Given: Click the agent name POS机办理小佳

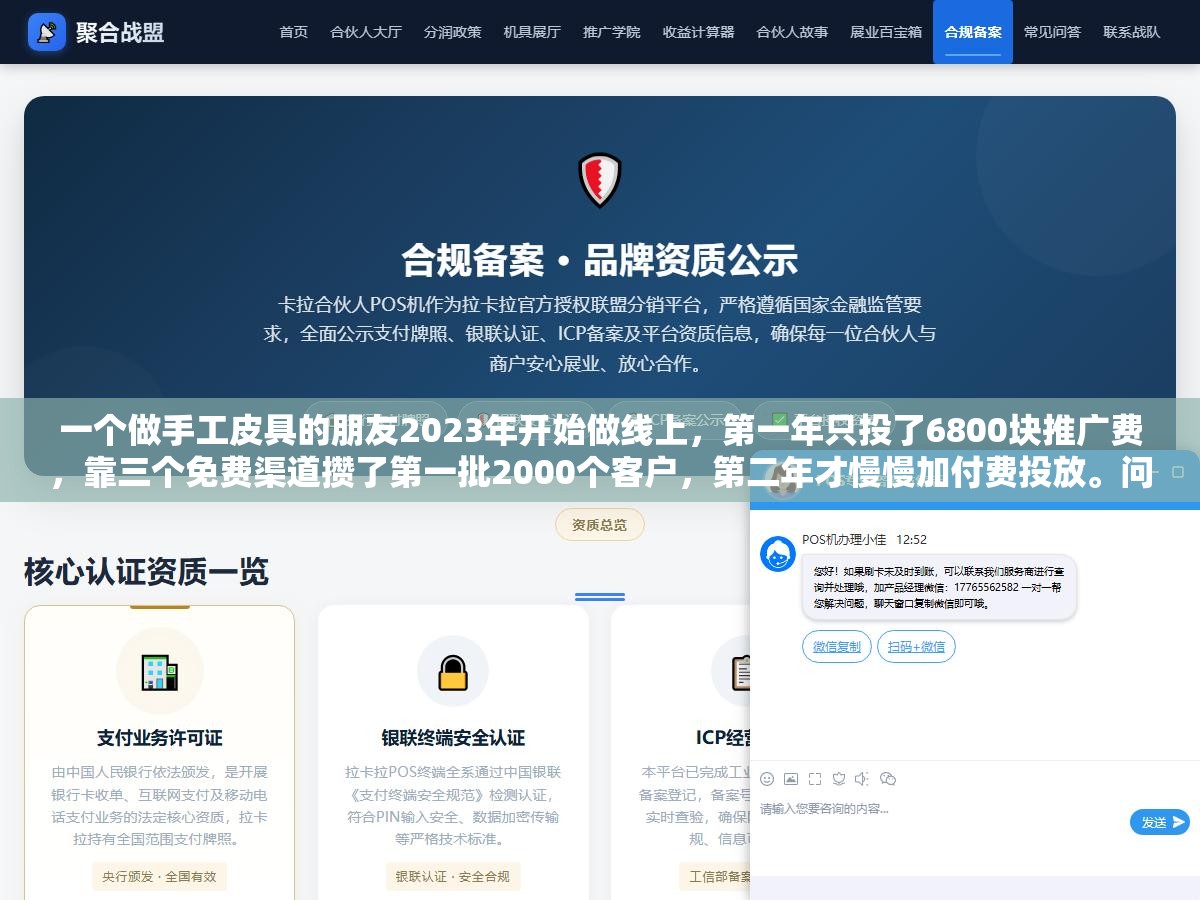Looking at the screenshot, I should click(x=844, y=540).
